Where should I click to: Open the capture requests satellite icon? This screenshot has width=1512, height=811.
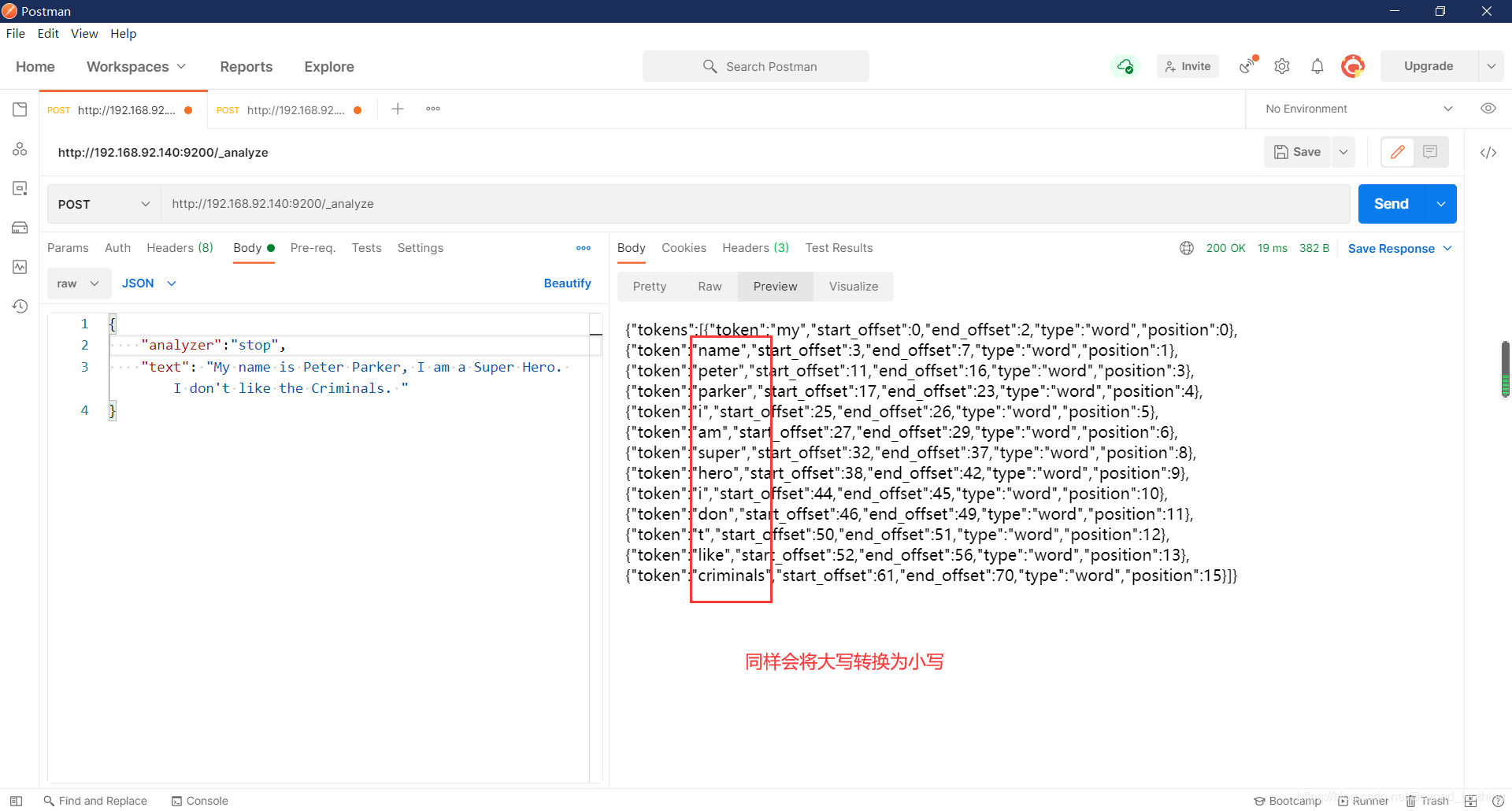pyautogui.click(x=1247, y=66)
